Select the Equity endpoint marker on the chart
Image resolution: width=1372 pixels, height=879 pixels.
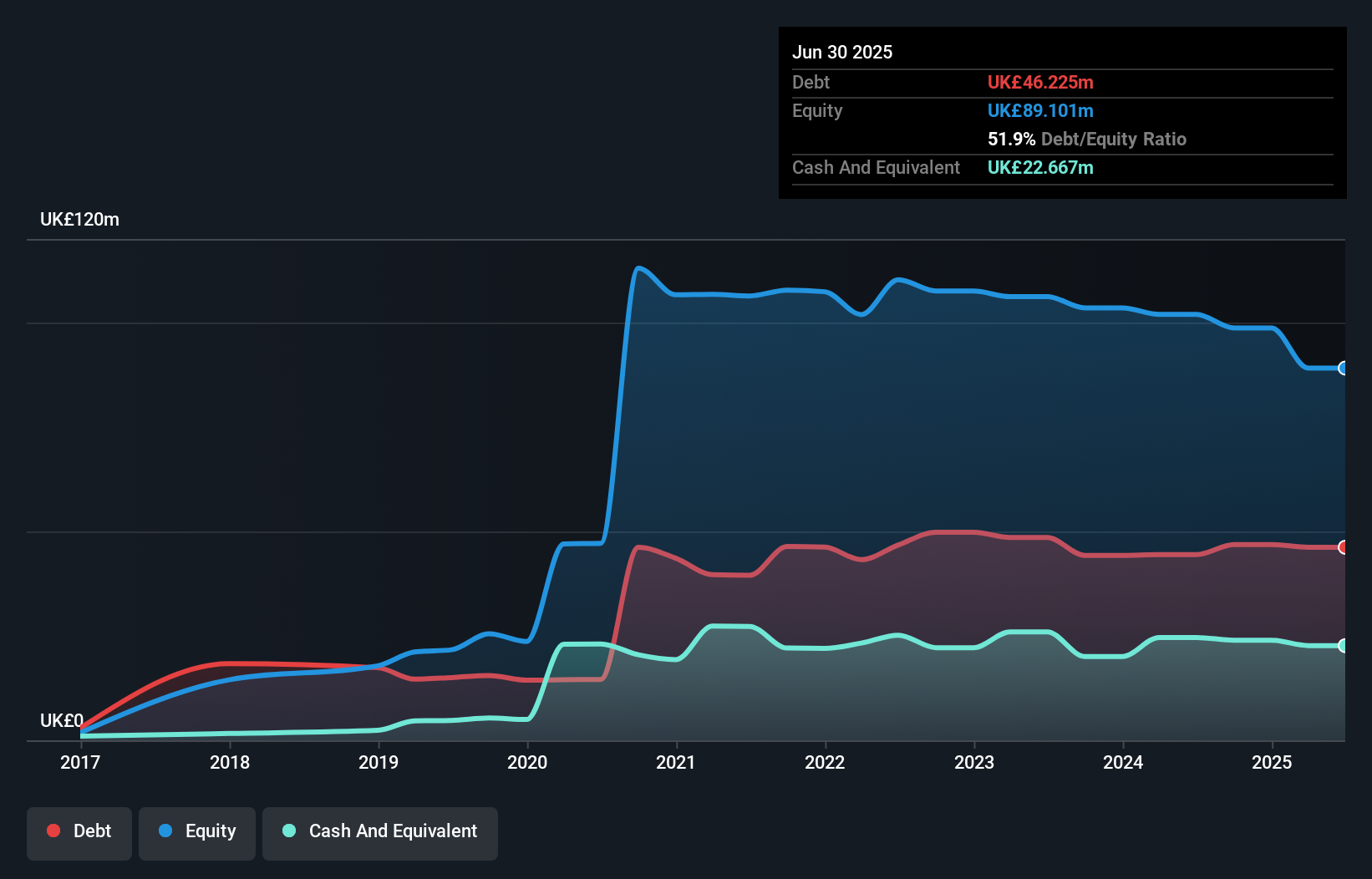(x=1342, y=368)
